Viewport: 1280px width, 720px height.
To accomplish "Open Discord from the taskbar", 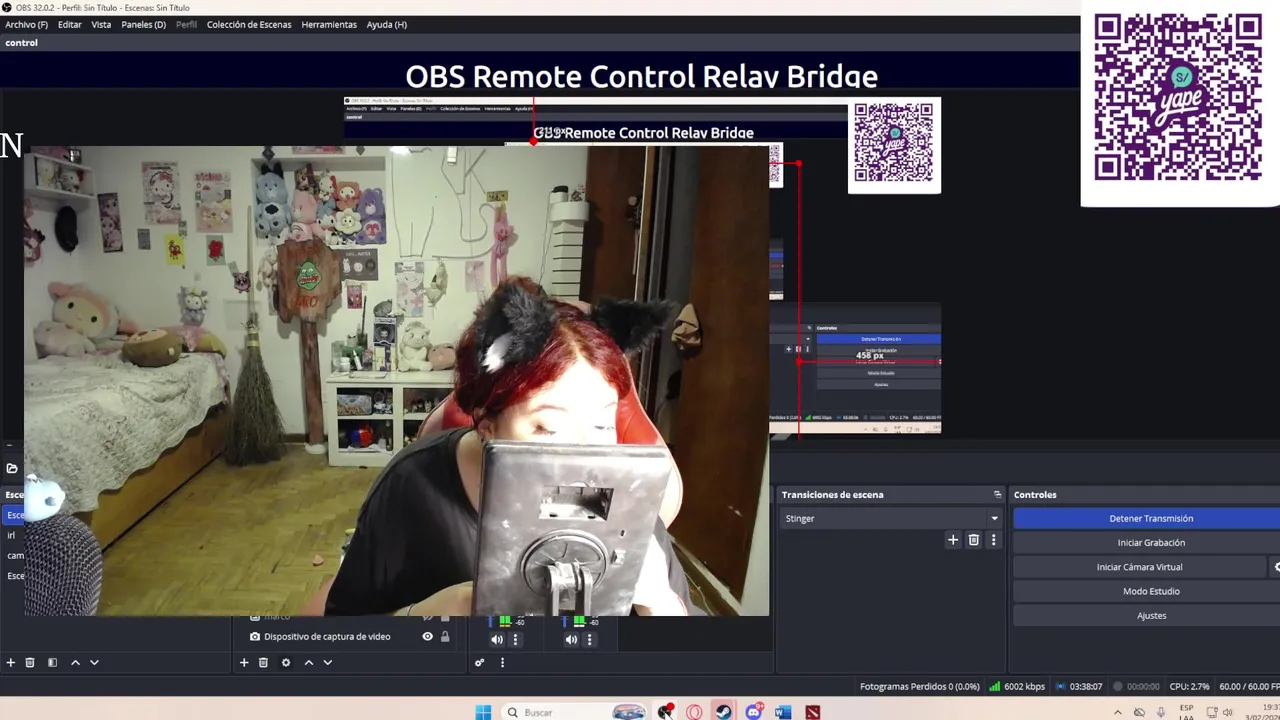I will click(x=754, y=712).
